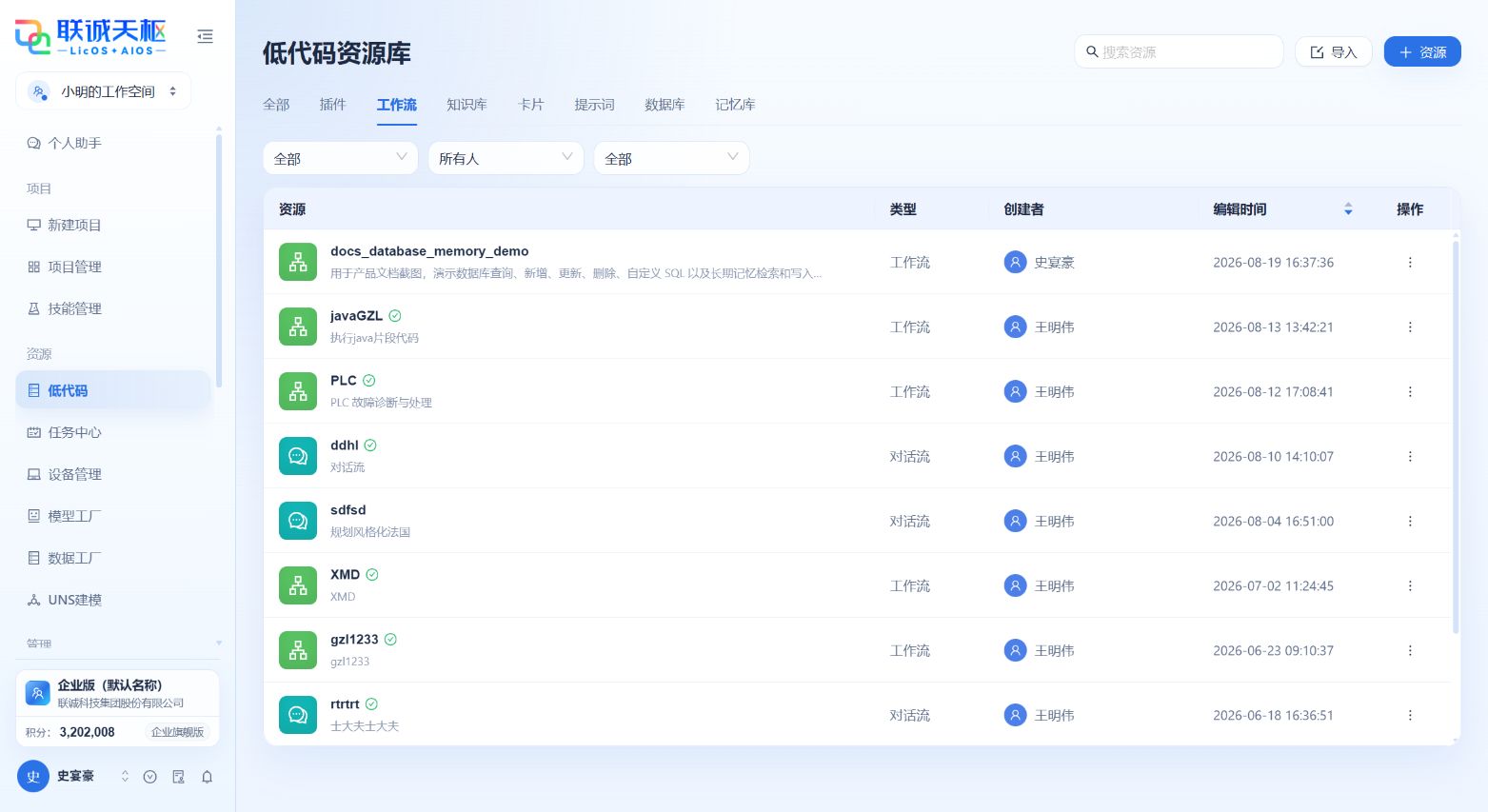Click the 导入 button
The height and width of the screenshot is (812, 1488).
click(1334, 52)
